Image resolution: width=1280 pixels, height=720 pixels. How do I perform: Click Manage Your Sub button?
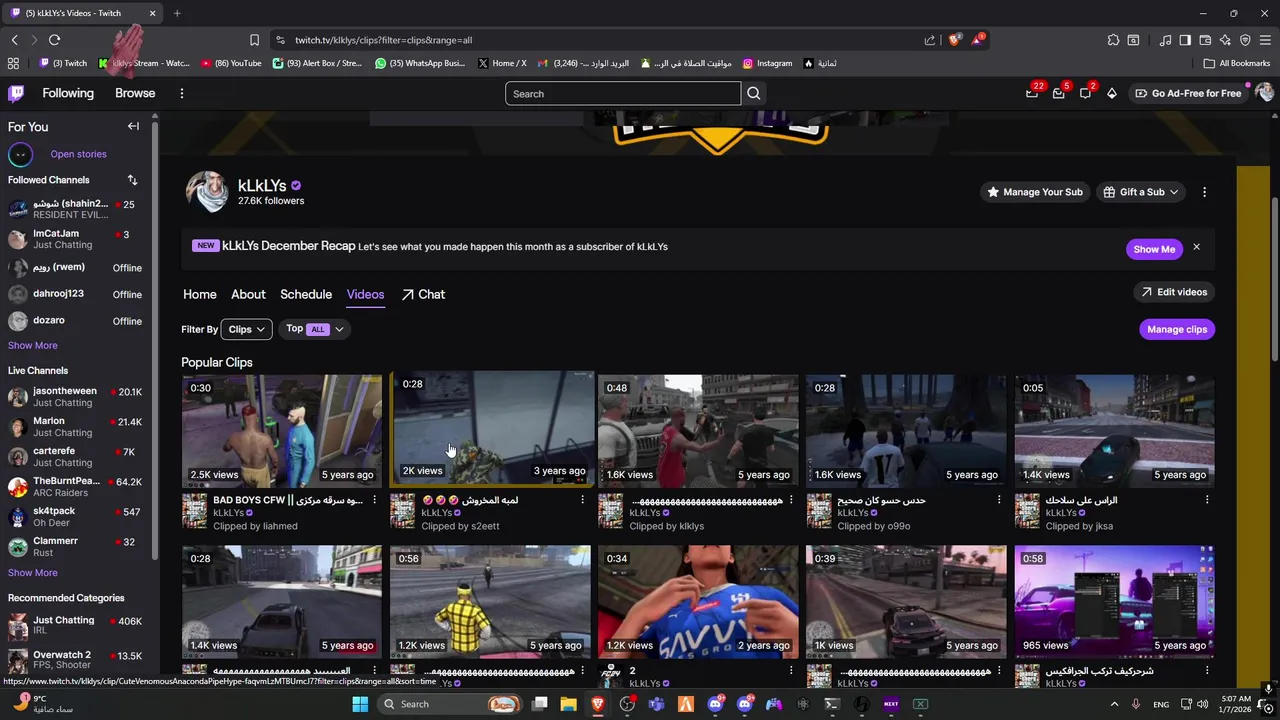(x=1035, y=192)
